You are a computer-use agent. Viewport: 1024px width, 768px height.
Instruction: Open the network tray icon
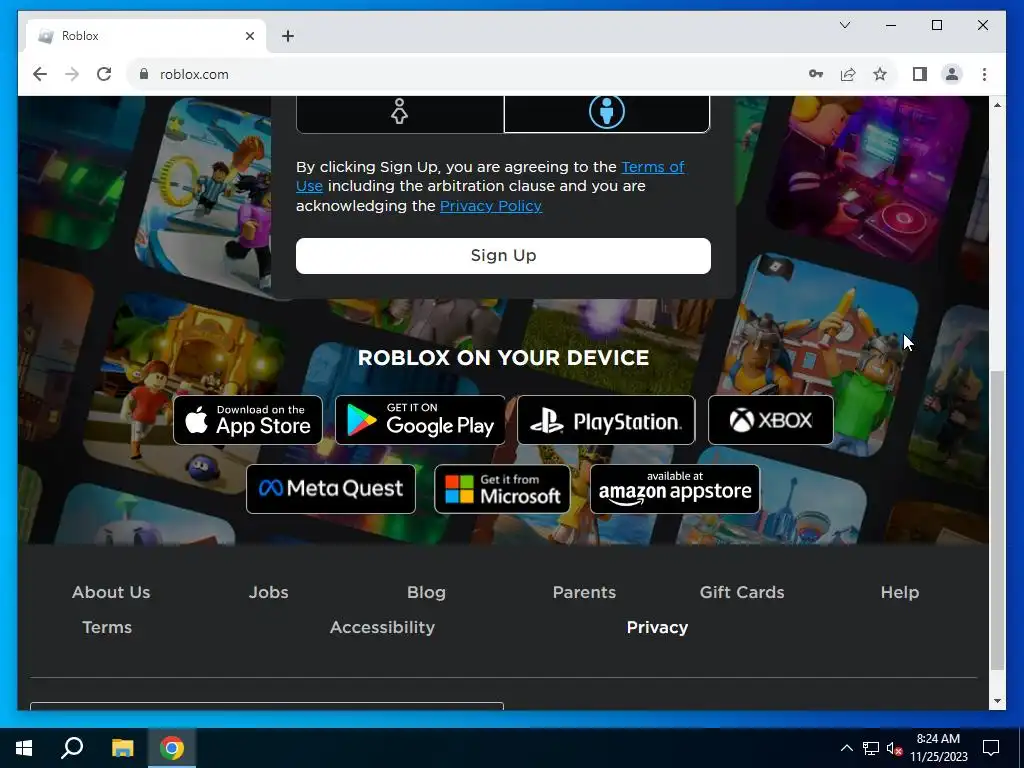pos(871,748)
